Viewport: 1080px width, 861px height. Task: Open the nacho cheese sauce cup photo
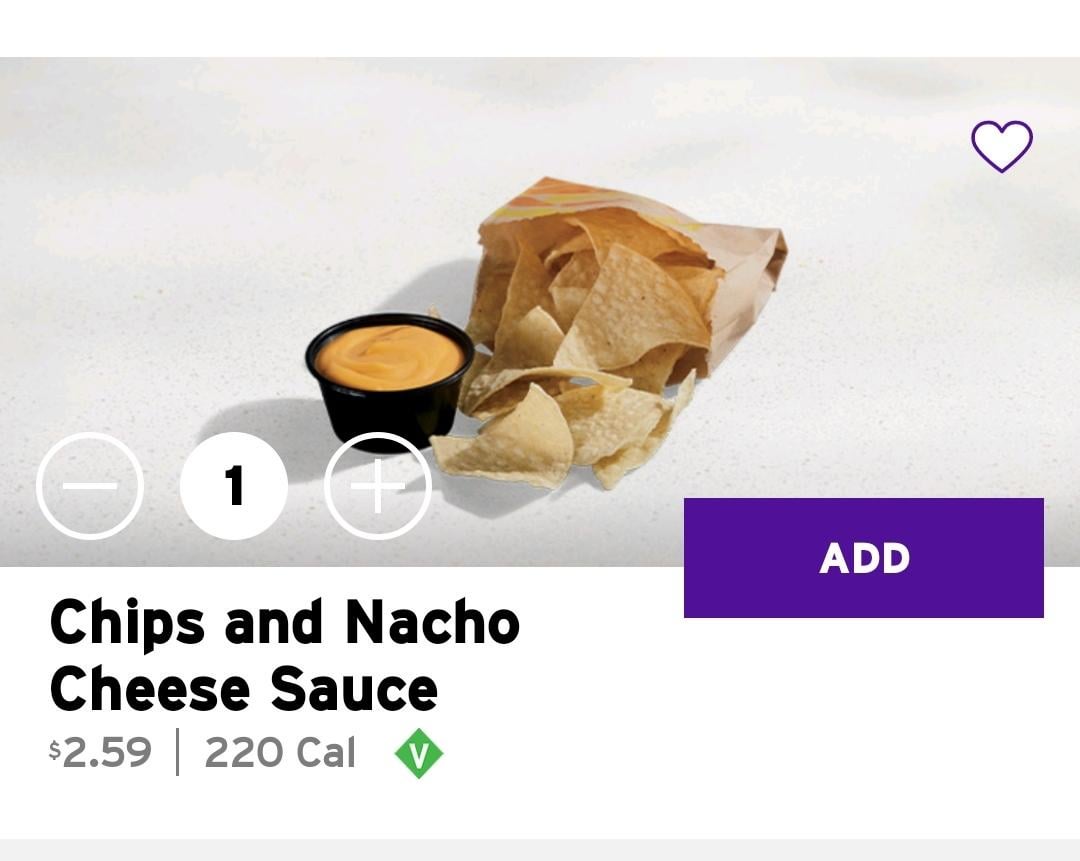pos(390,381)
